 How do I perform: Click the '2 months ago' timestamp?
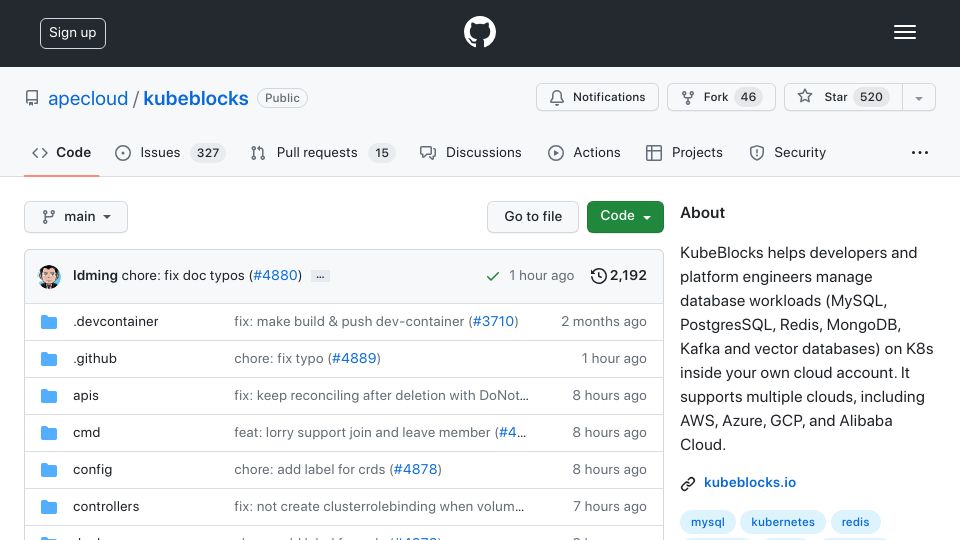(604, 321)
